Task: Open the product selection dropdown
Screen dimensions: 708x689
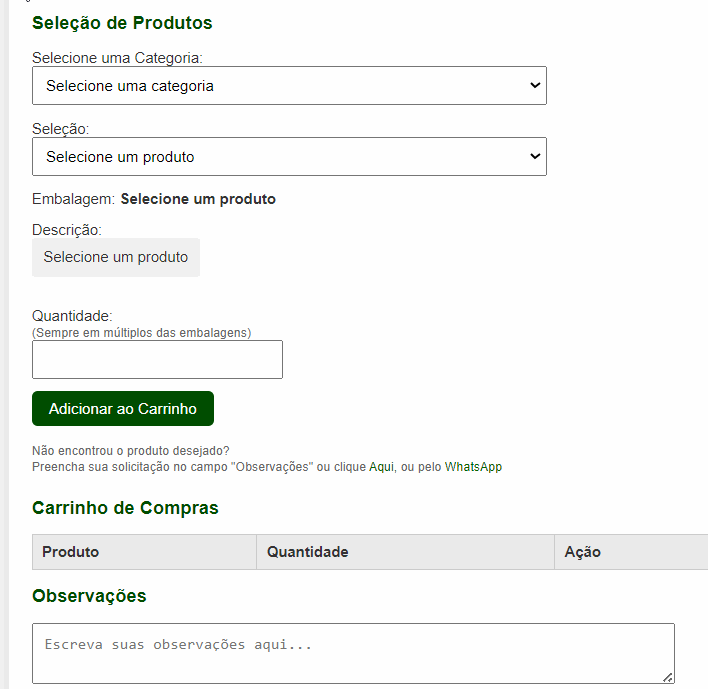Action: click(289, 157)
